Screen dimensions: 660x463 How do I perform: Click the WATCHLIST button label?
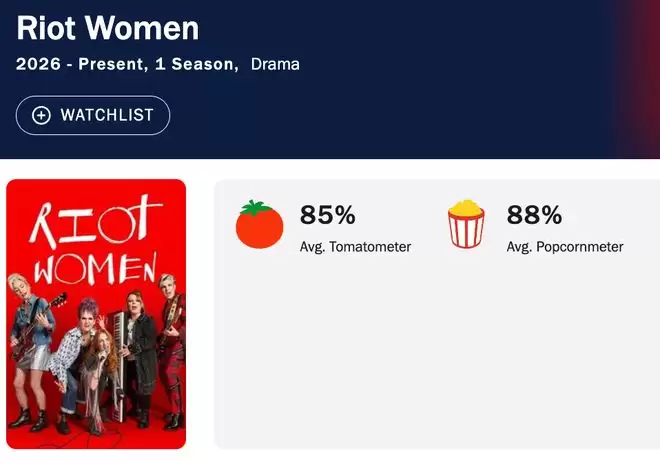tap(107, 115)
